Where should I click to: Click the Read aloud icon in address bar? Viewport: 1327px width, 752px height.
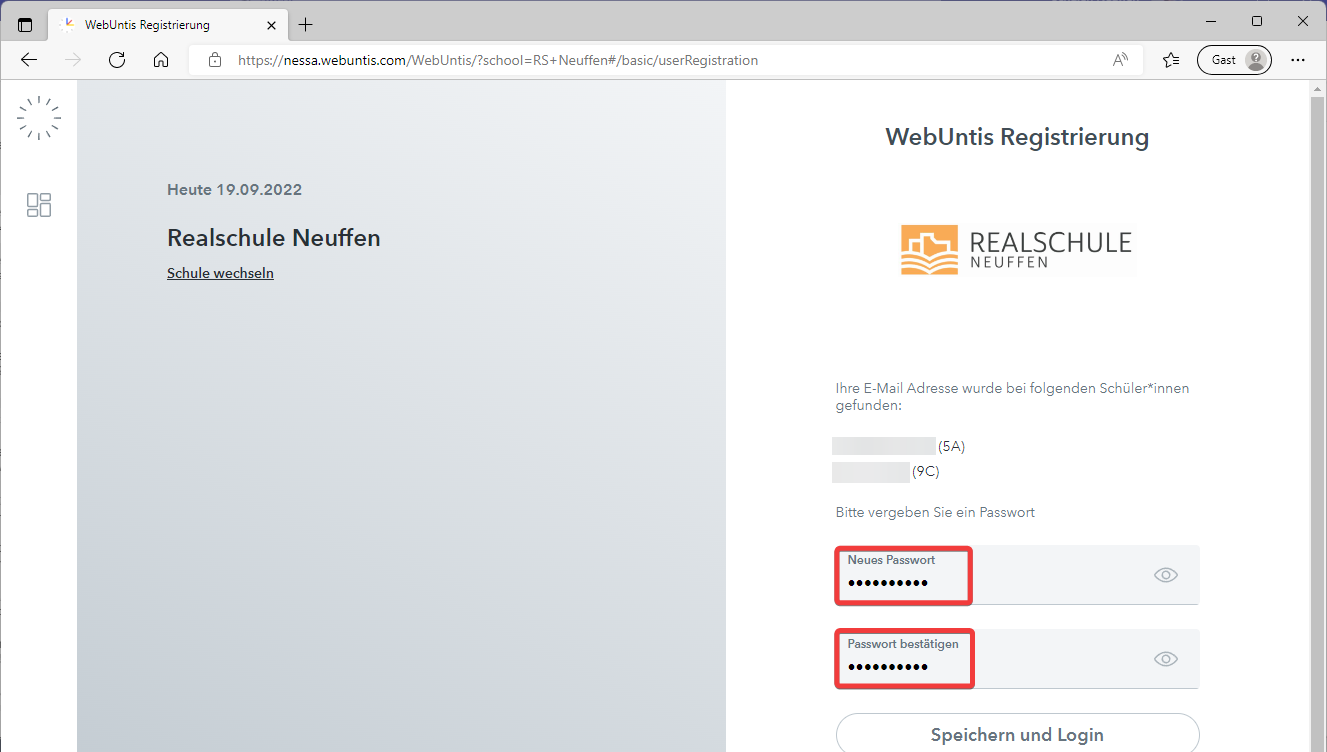pos(1120,60)
